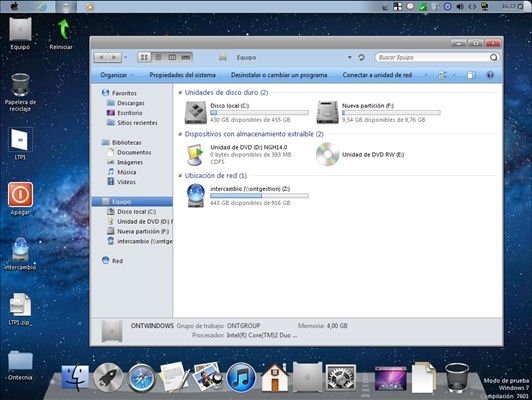The width and height of the screenshot is (532, 400).
Task: Open Sitios recientes in sidebar
Action: [132, 122]
